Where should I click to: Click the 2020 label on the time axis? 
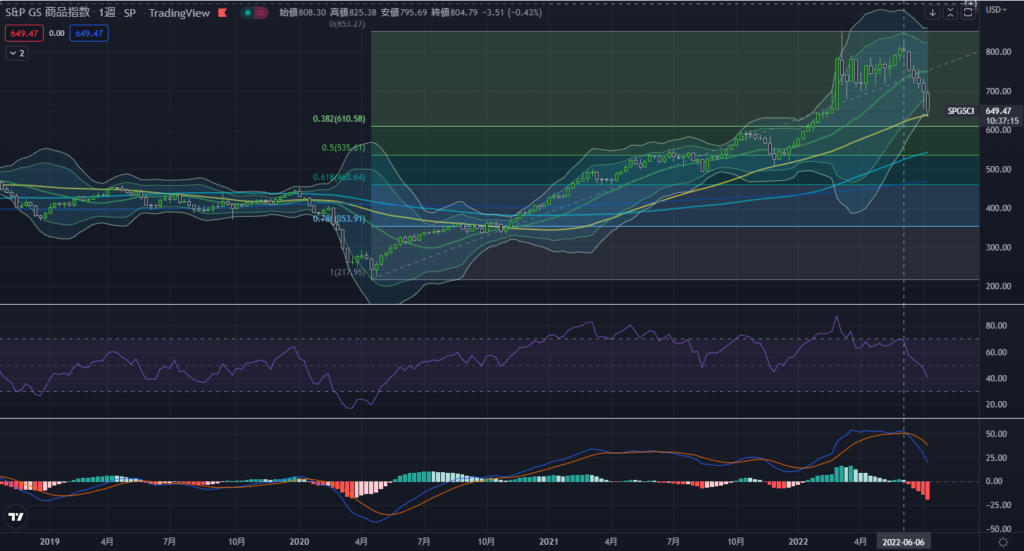point(298,540)
